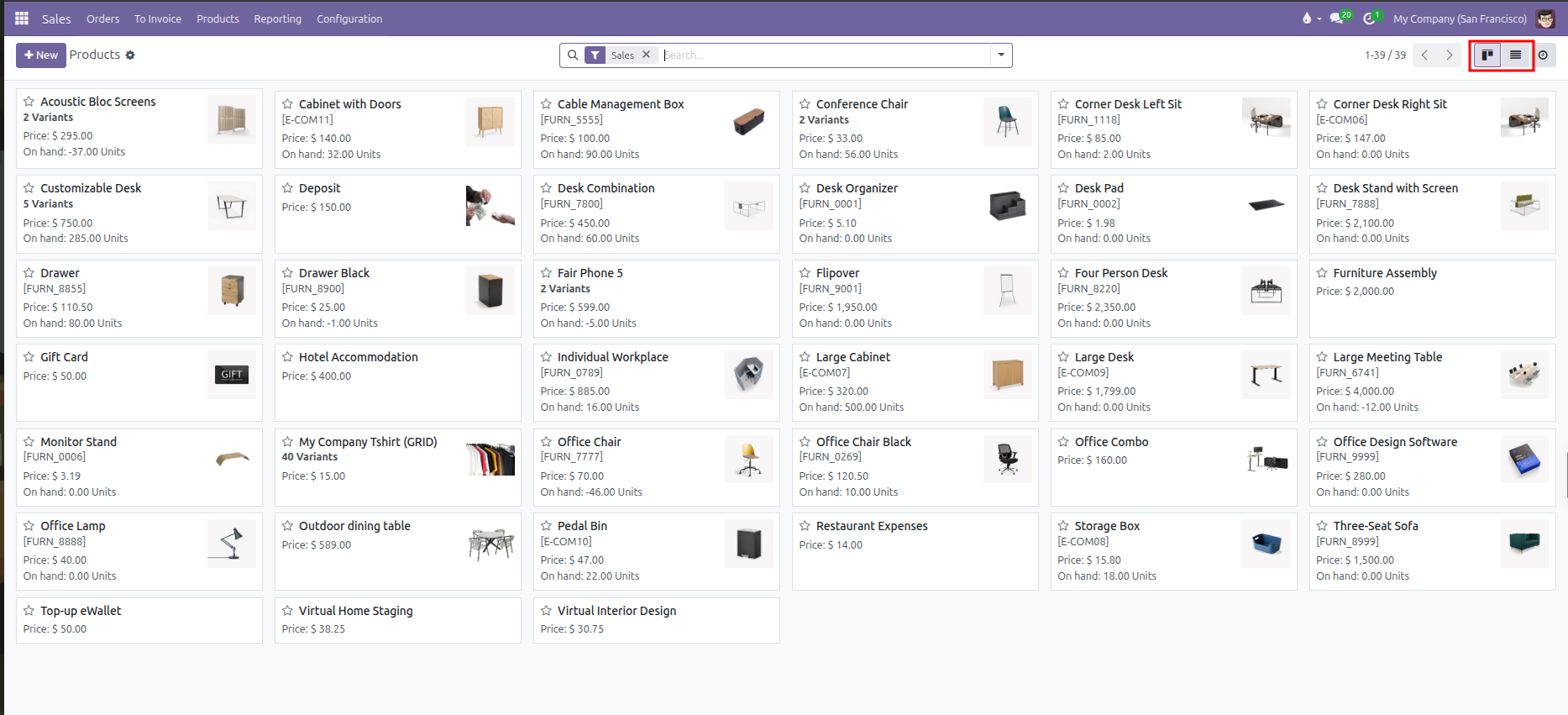Favorite the Acoustic Bloc Screens product
This screenshot has height=715, width=1568.
(x=29, y=102)
